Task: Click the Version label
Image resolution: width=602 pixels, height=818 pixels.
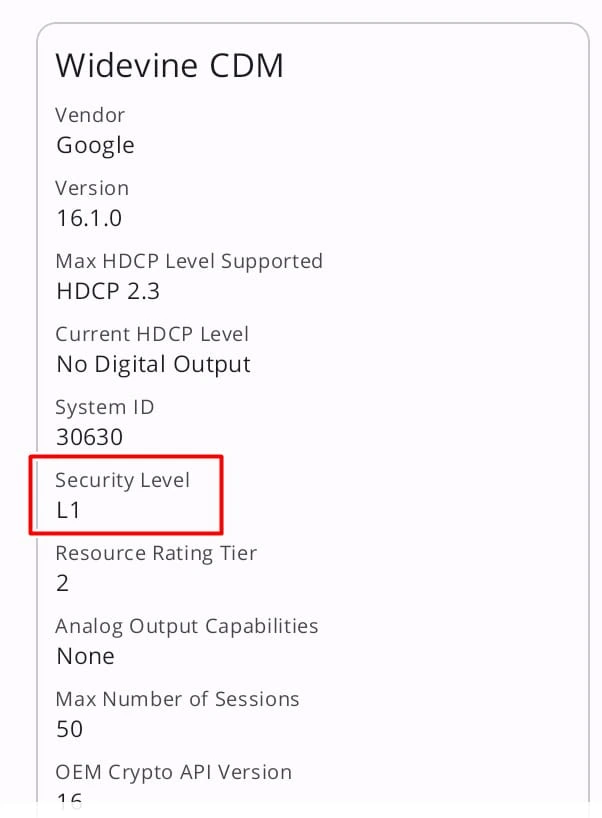Action: click(92, 188)
